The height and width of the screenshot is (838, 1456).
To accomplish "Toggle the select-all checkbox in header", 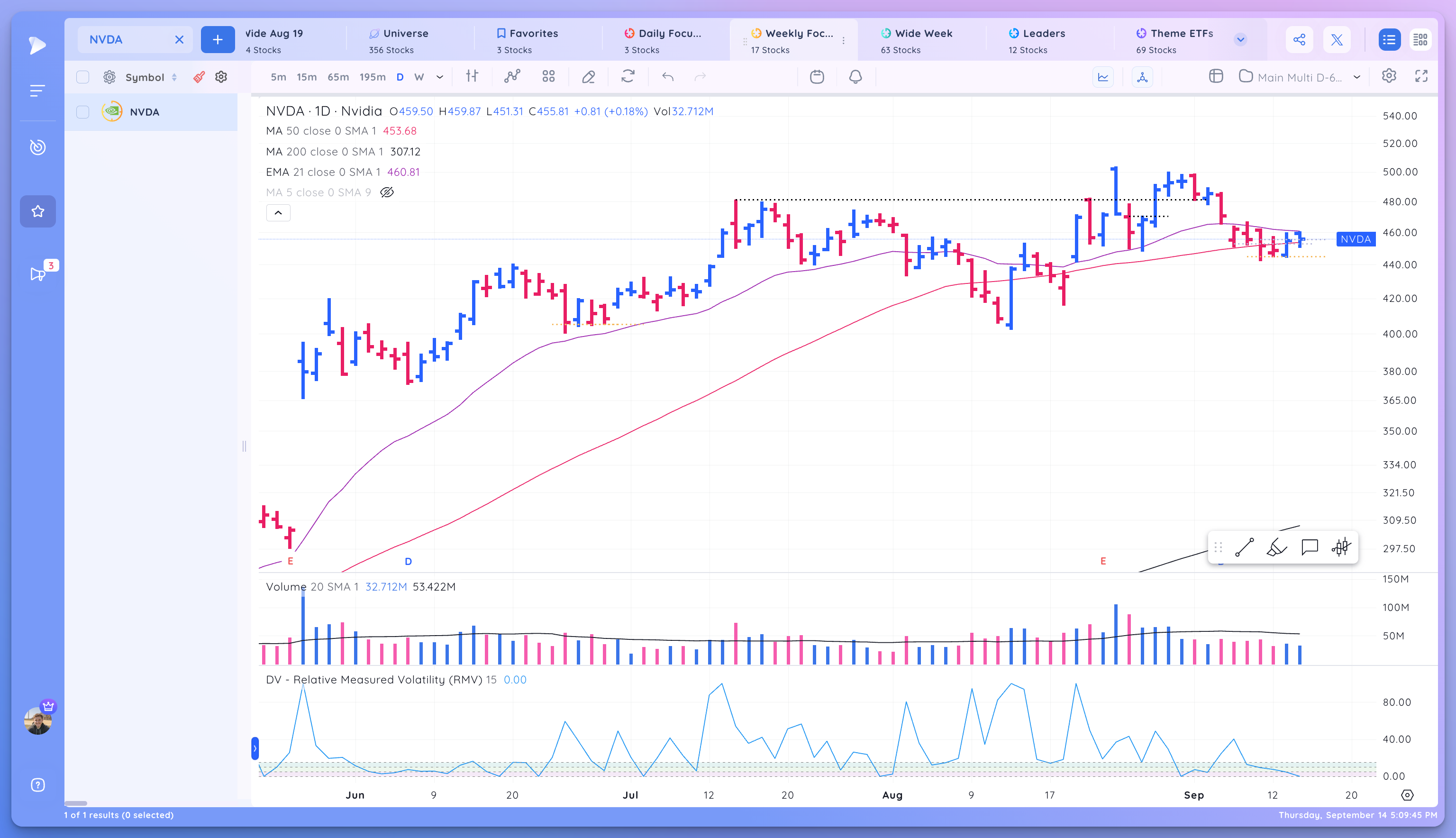I will (83, 77).
